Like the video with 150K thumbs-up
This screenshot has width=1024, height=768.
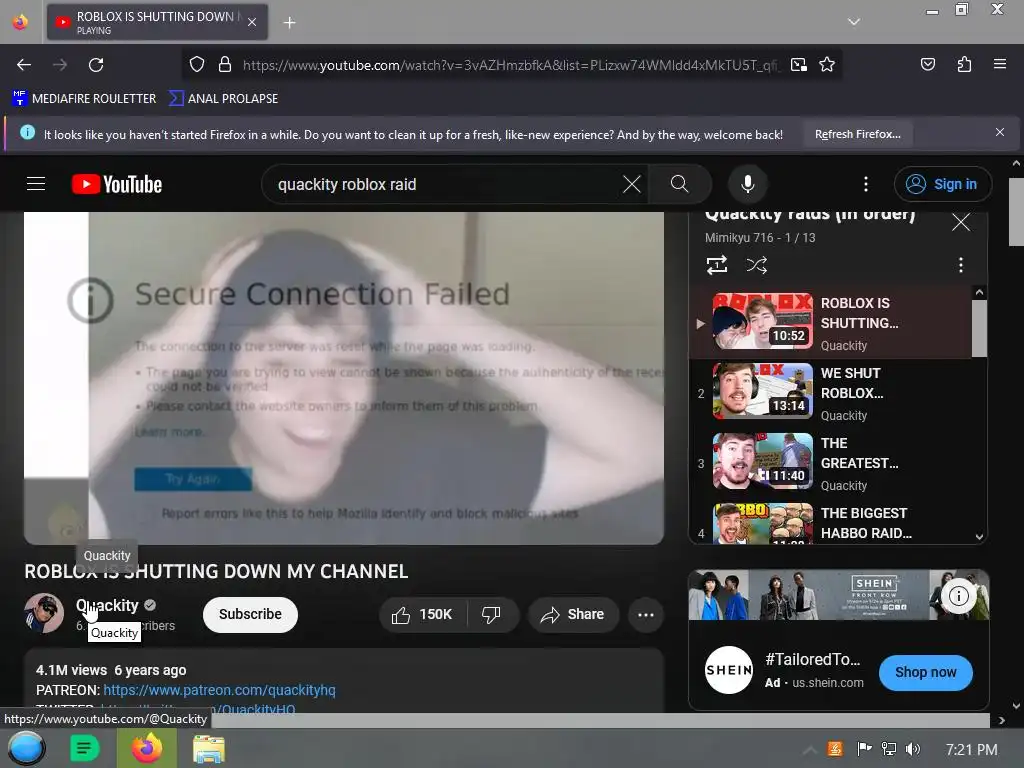[x=423, y=615]
